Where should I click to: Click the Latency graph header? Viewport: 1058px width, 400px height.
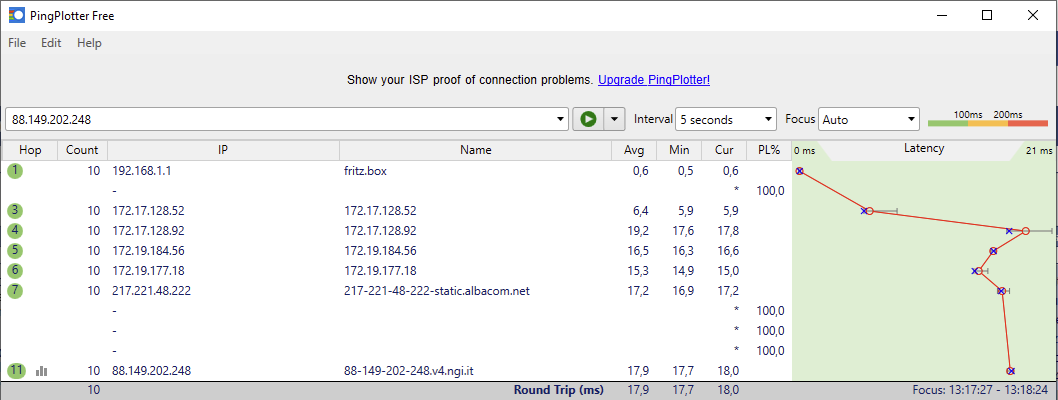click(x=924, y=148)
